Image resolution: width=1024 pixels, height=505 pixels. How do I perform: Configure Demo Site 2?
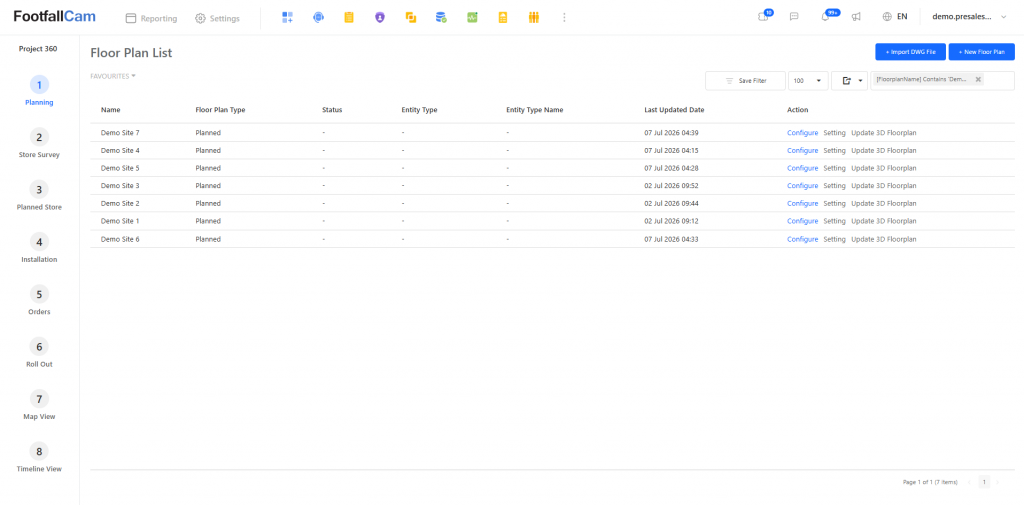[x=802, y=203]
